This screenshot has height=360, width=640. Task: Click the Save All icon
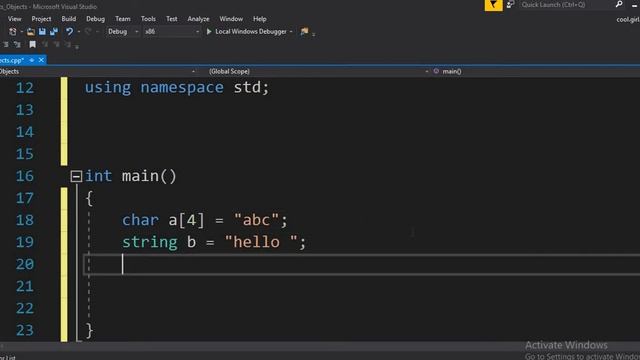tap(53, 31)
